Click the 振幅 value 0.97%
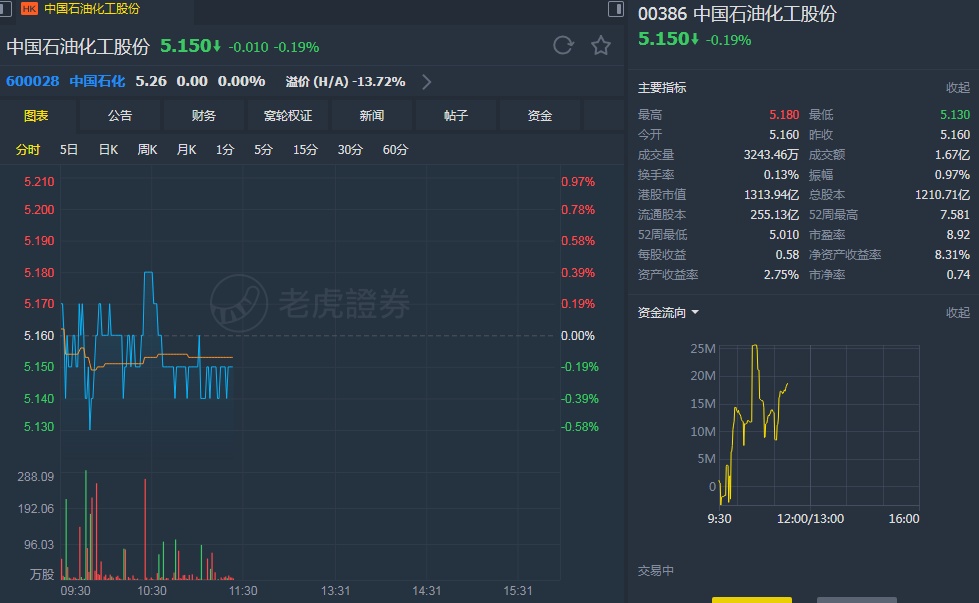Image resolution: width=979 pixels, height=603 pixels. 952,175
